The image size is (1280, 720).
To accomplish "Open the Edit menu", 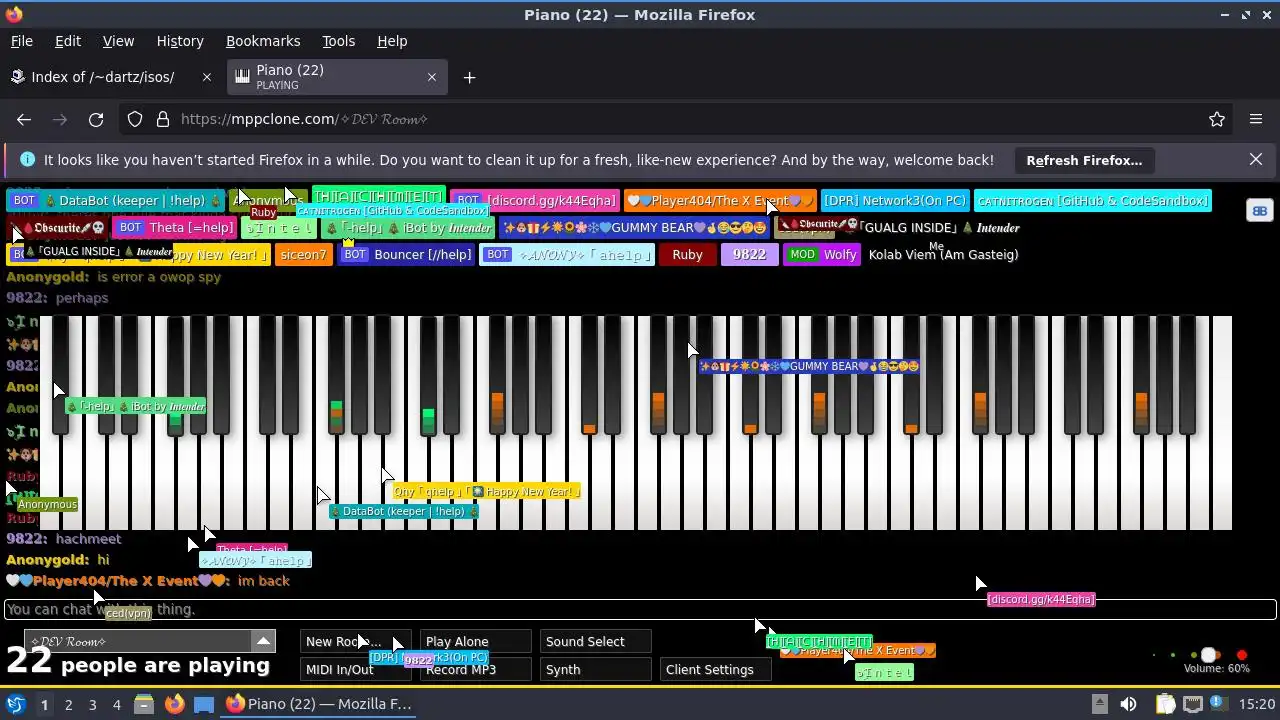I will pyautogui.click(x=68, y=41).
